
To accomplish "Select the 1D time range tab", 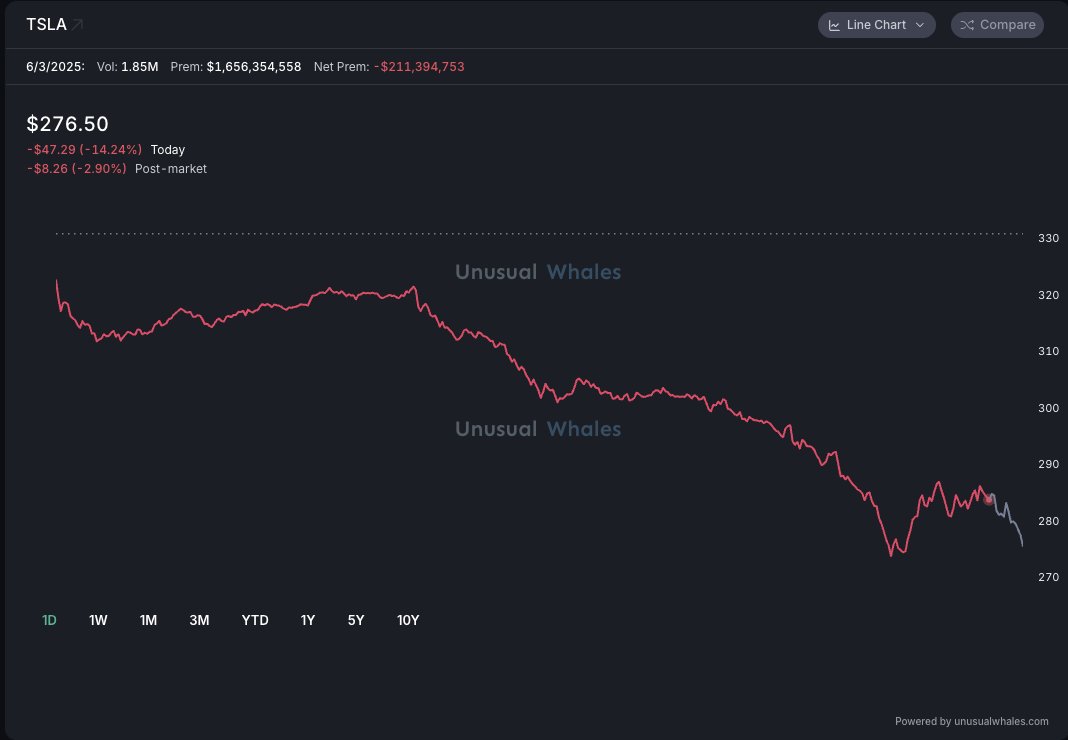I will 49,620.
